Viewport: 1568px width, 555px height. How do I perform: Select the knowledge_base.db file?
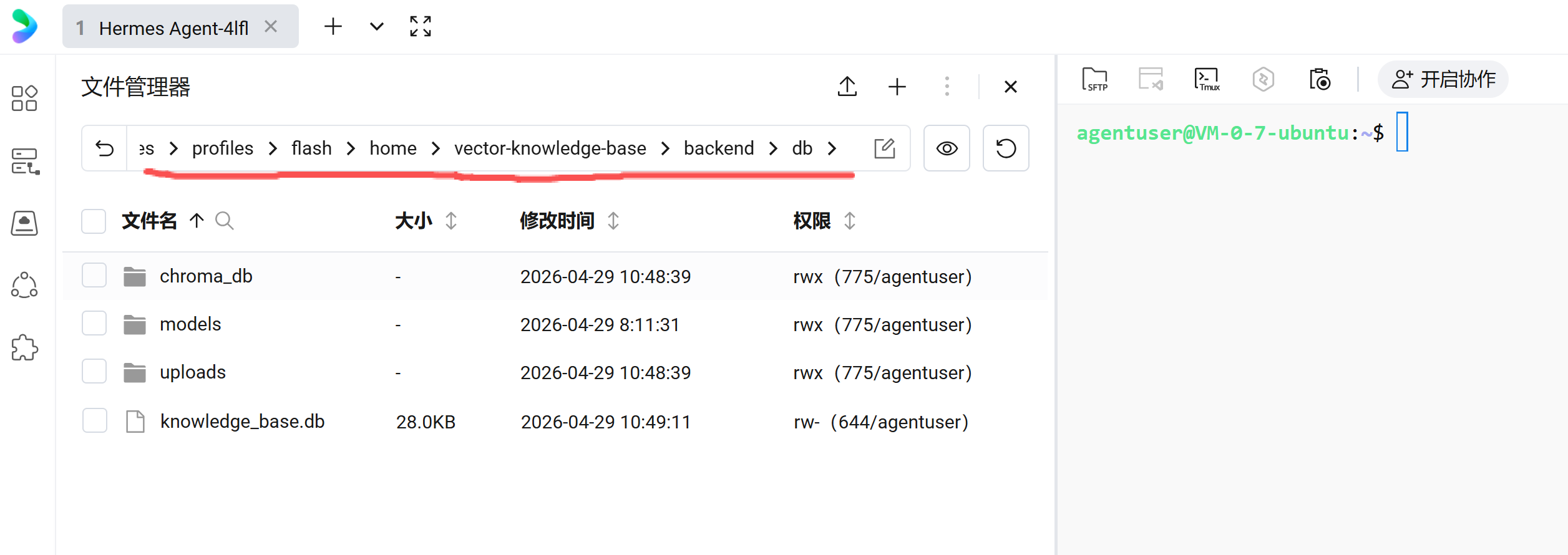(x=242, y=422)
